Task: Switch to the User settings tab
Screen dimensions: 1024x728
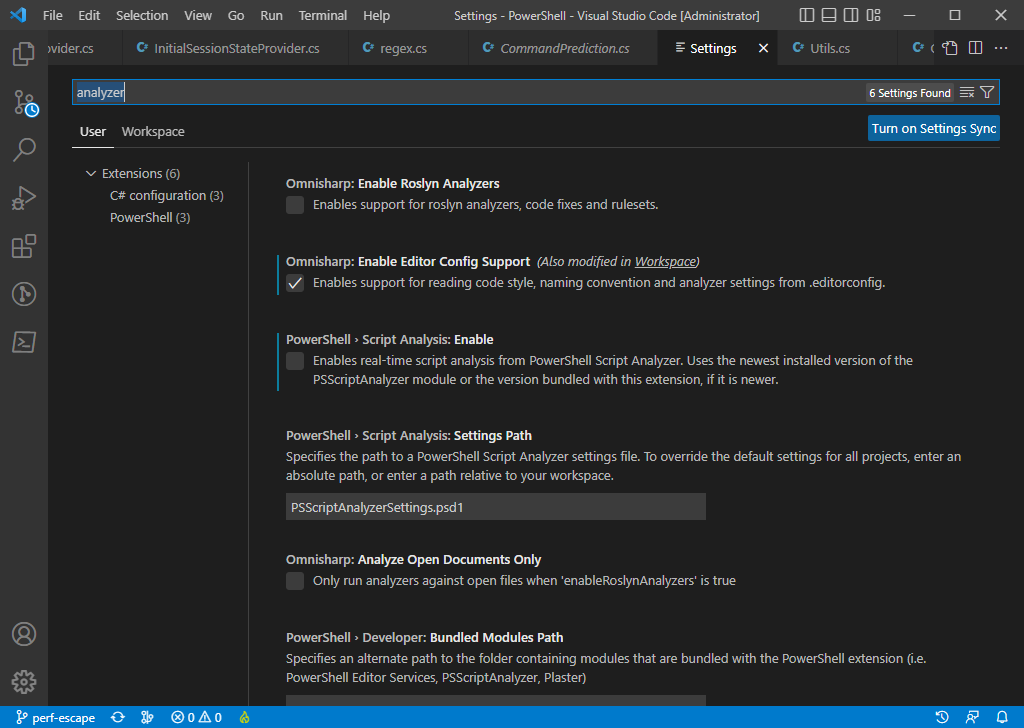Action: pyautogui.click(x=93, y=131)
